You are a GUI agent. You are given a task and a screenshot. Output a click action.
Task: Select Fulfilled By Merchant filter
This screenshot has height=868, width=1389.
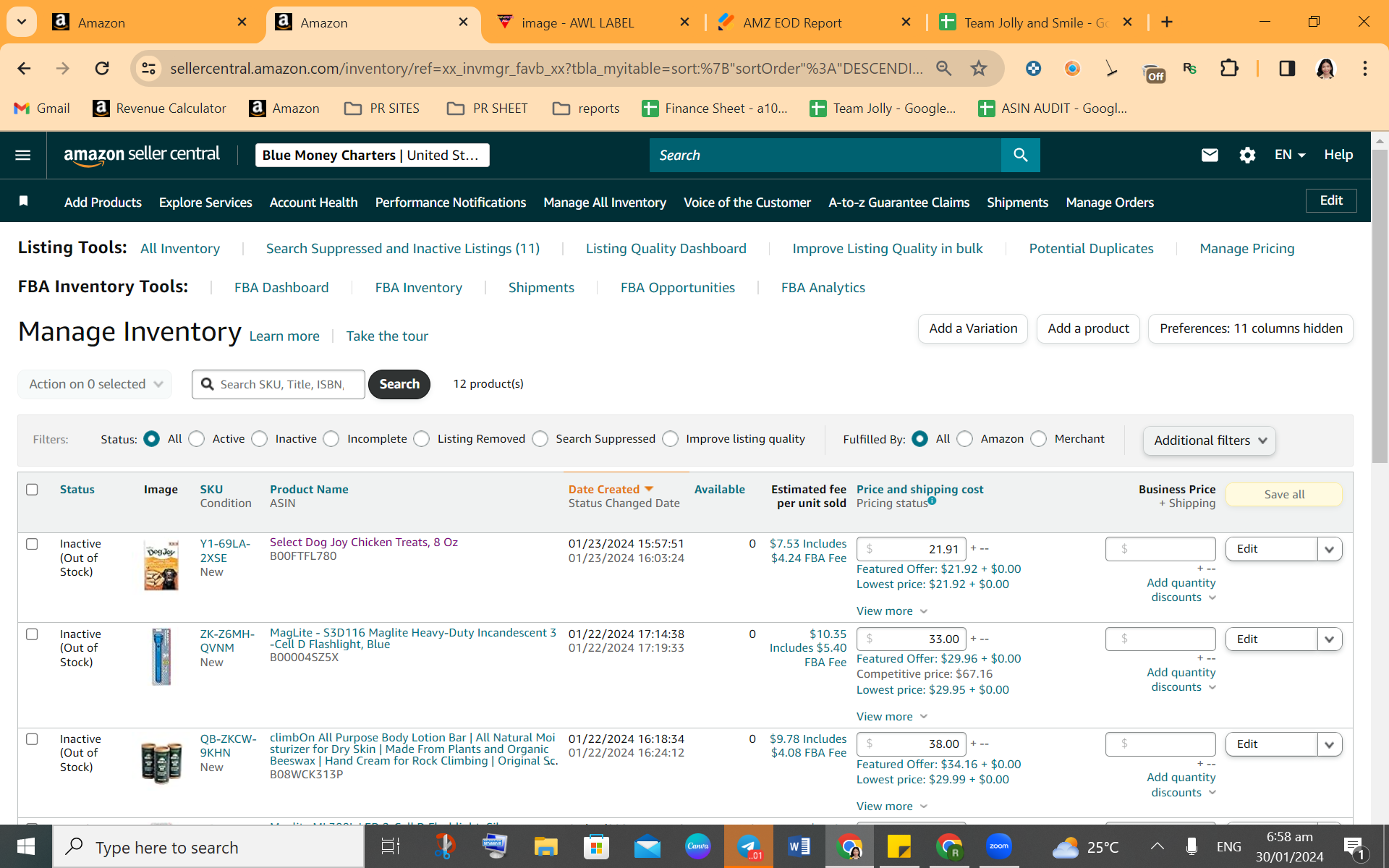point(1039,439)
